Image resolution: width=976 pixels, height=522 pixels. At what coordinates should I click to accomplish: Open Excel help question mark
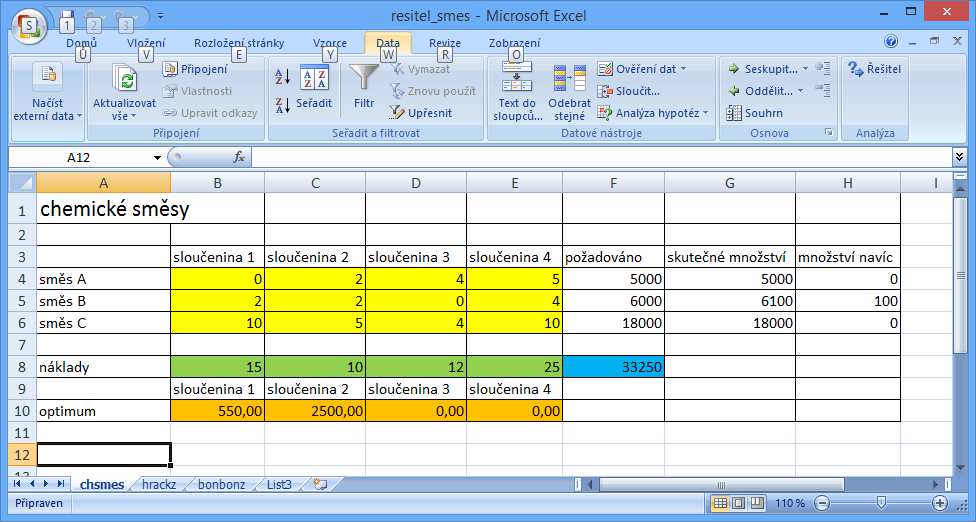891,42
